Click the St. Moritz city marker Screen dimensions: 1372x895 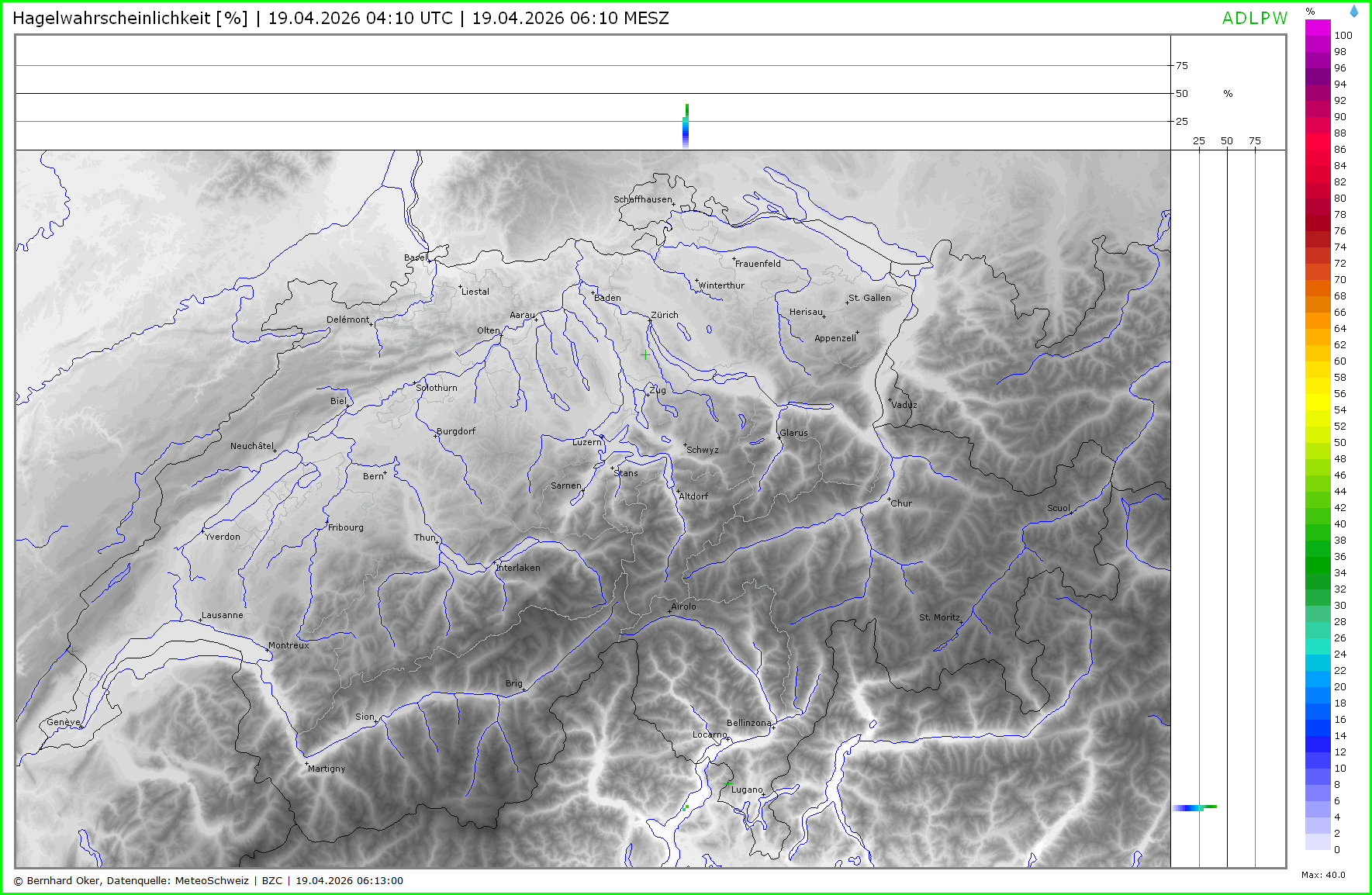pyautogui.click(x=962, y=622)
